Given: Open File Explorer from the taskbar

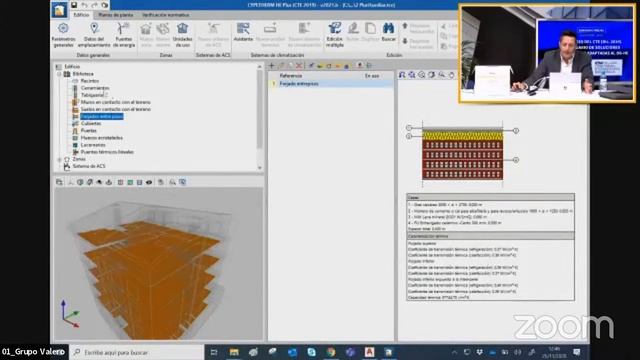Looking at the screenshot, I should (234, 352).
